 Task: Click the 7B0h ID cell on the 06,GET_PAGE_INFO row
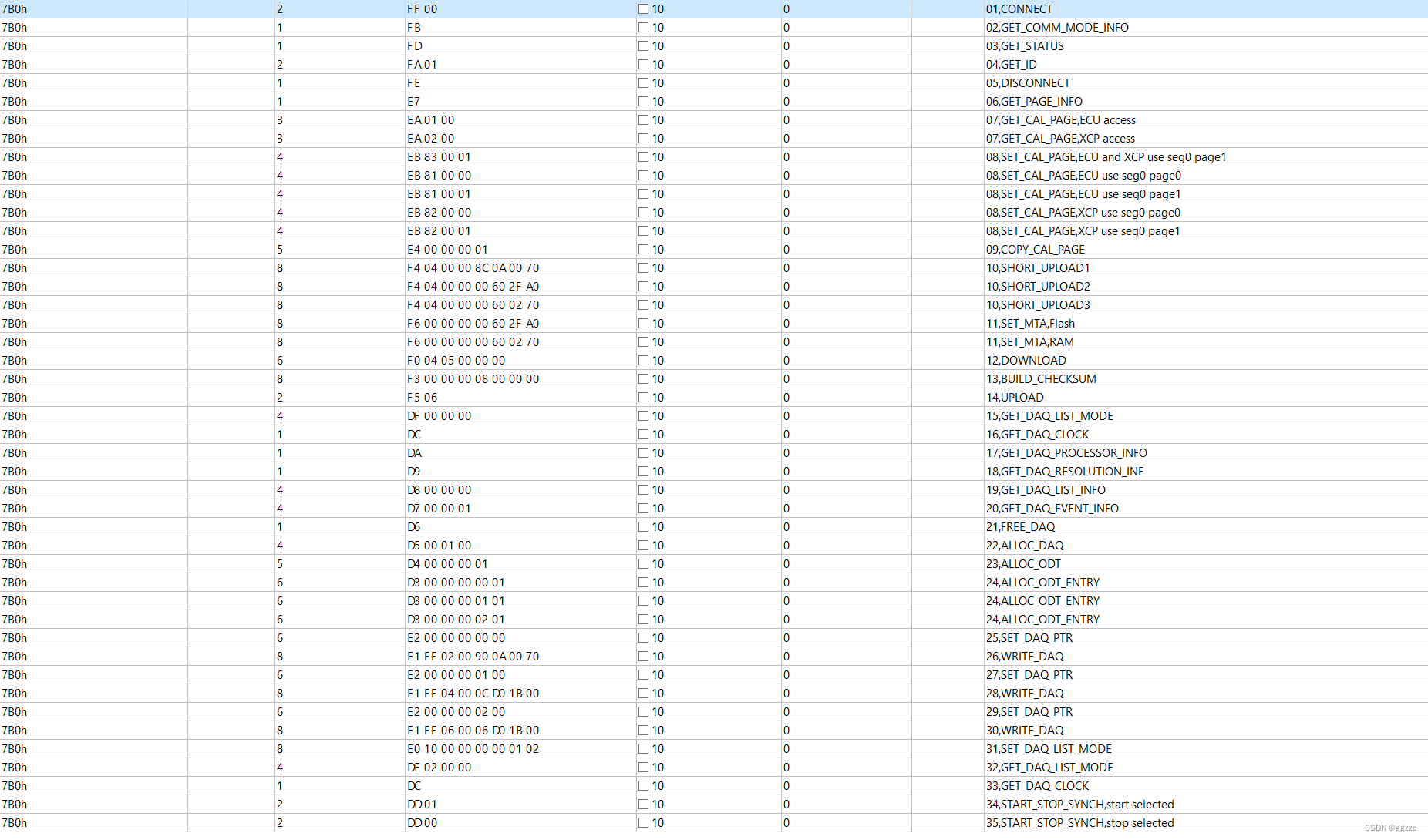(x=15, y=102)
